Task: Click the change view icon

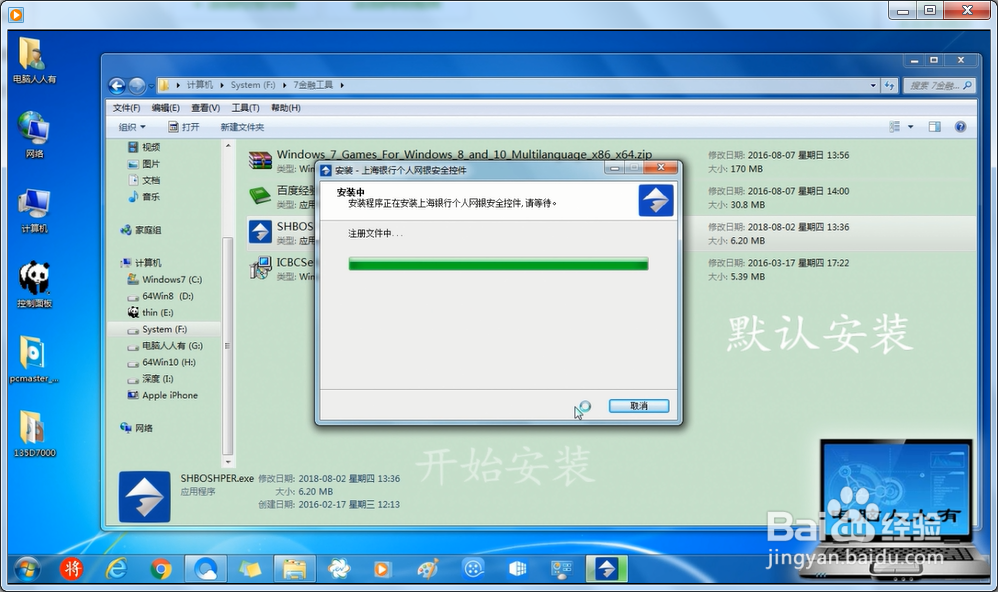Action: pyautogui.click(x=894, y=127)
